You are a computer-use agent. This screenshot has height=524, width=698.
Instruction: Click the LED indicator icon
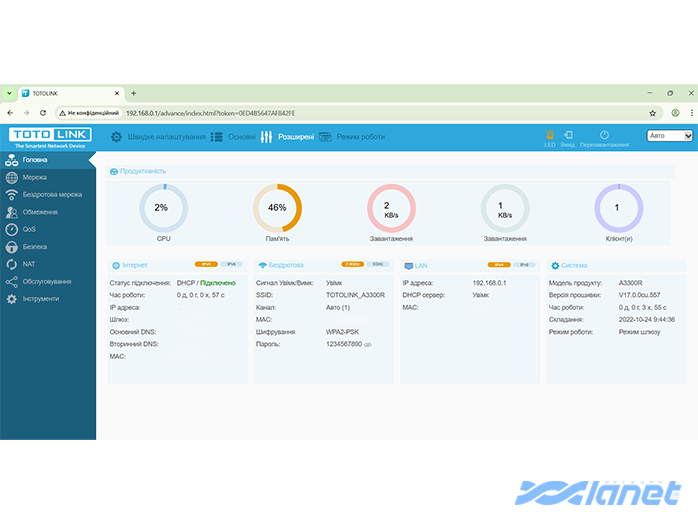click(x=549, y=135)
